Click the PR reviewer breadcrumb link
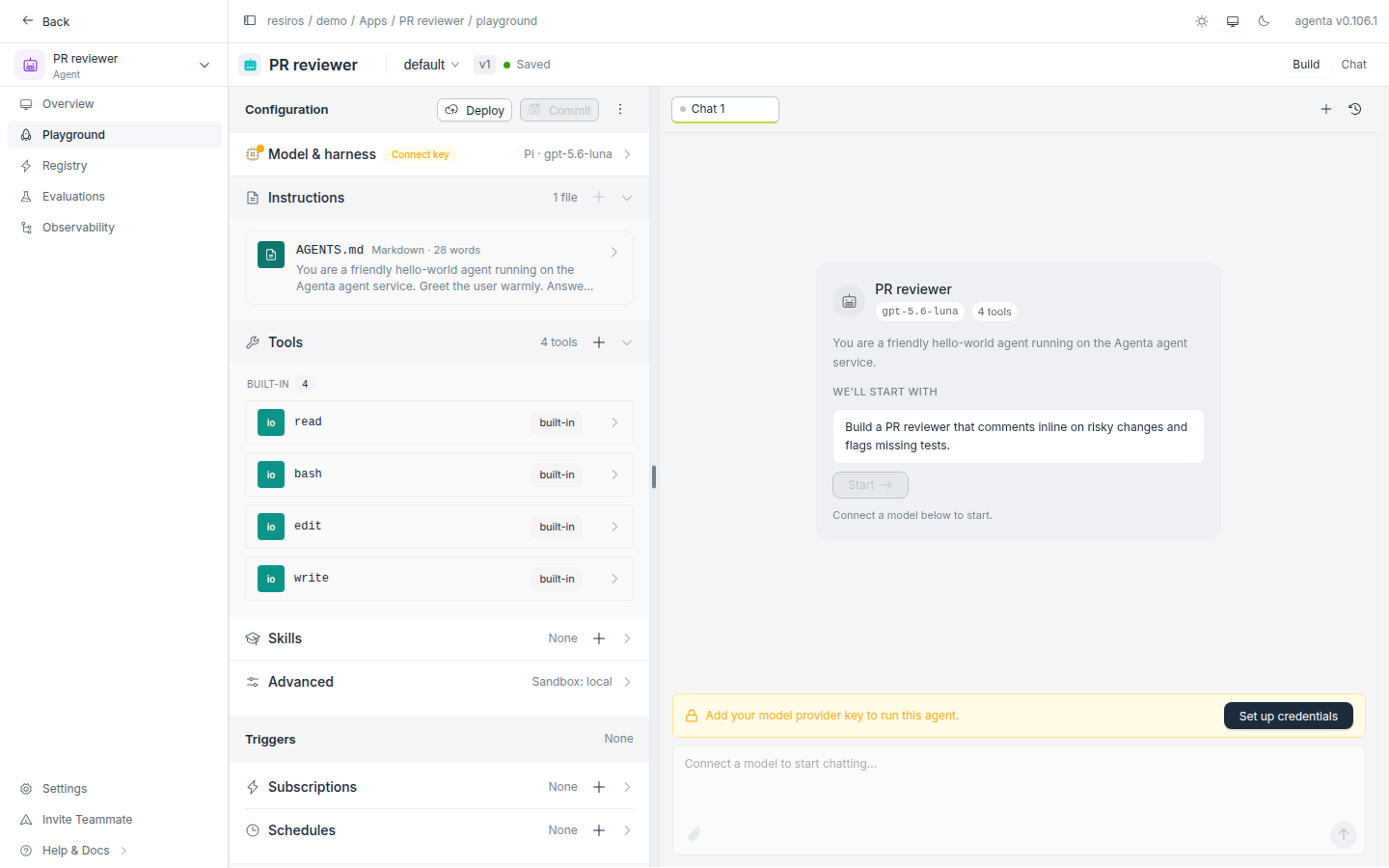This screenshot has height=868, width=1389. point(432,21)
